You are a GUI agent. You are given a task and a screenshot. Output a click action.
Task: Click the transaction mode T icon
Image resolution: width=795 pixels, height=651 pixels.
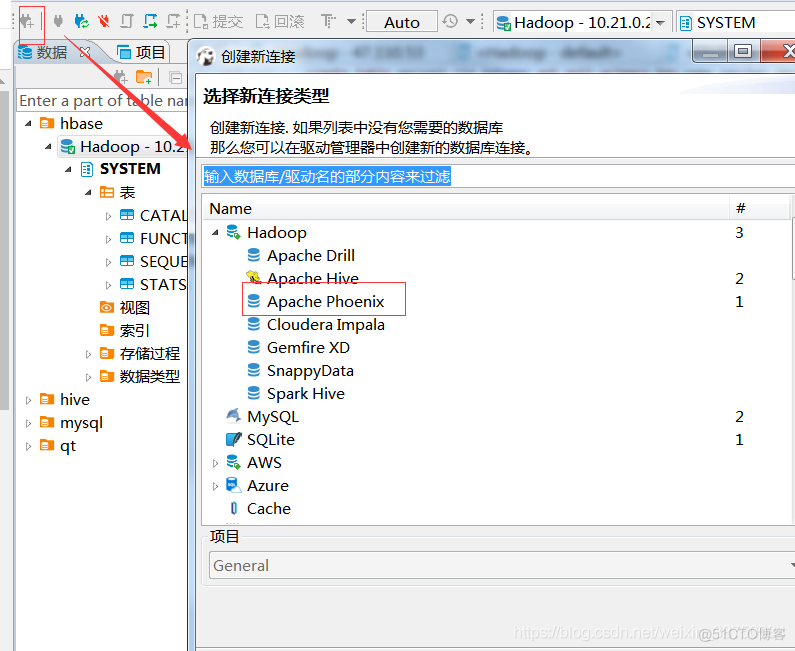328,22
